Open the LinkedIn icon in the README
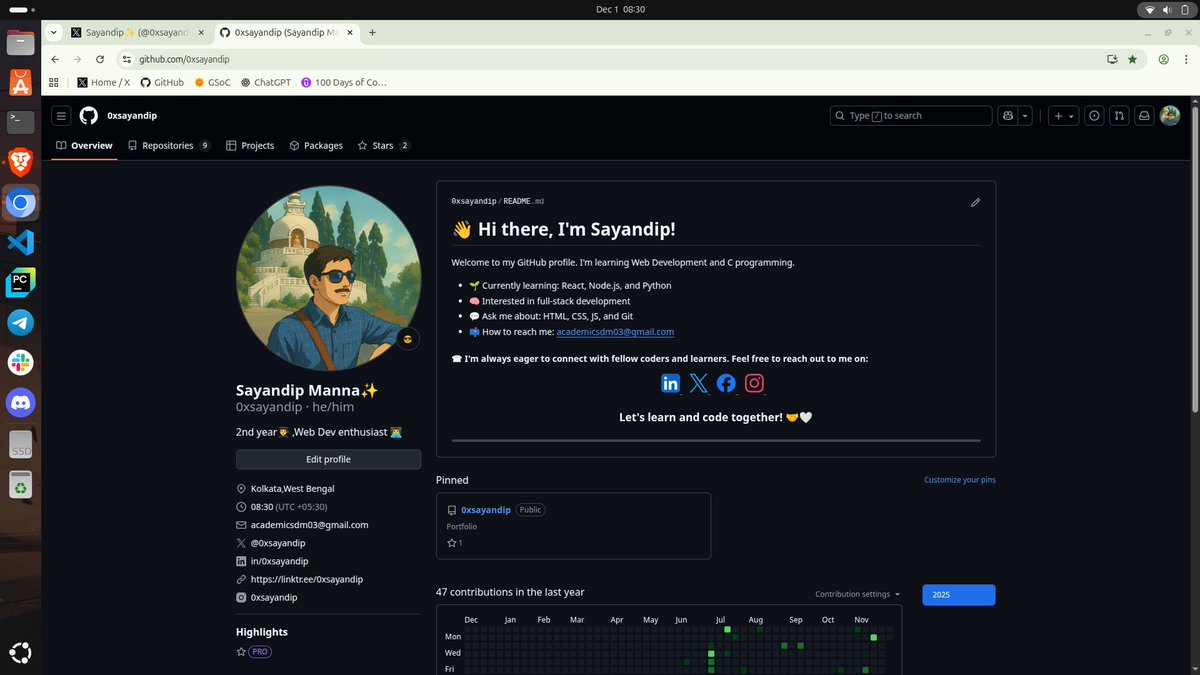Image resolution: width=1200 pixels, height=675 pixels. click(x=671, y=382)
